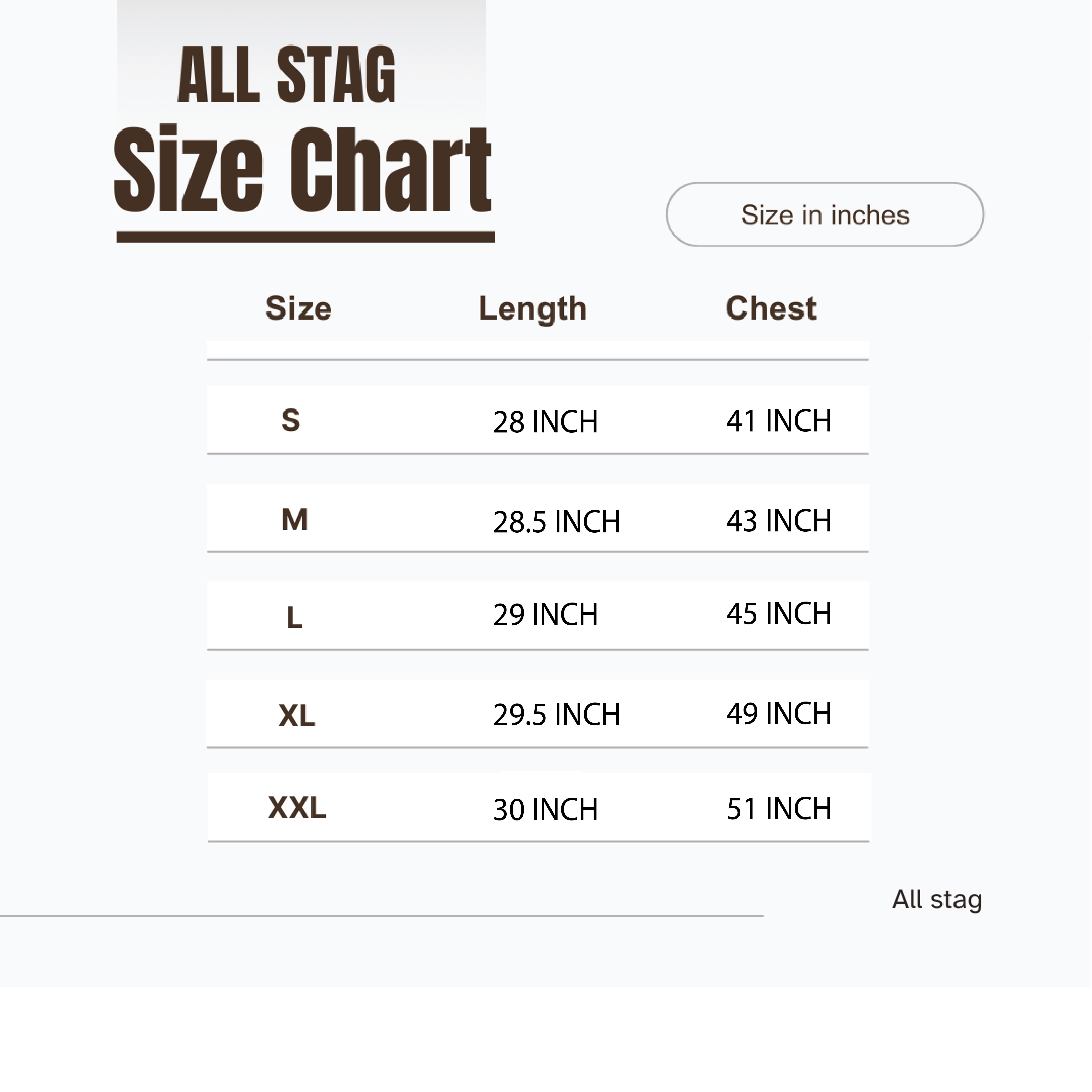Select the "Length" column header
This screenshot has width=1092, height=1092.
pos(532,309)
